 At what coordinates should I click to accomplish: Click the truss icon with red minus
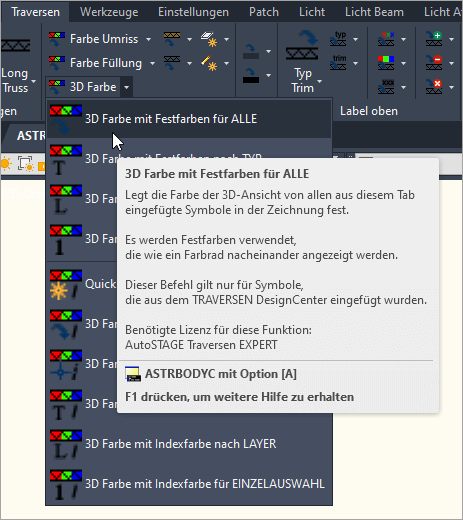434,63
